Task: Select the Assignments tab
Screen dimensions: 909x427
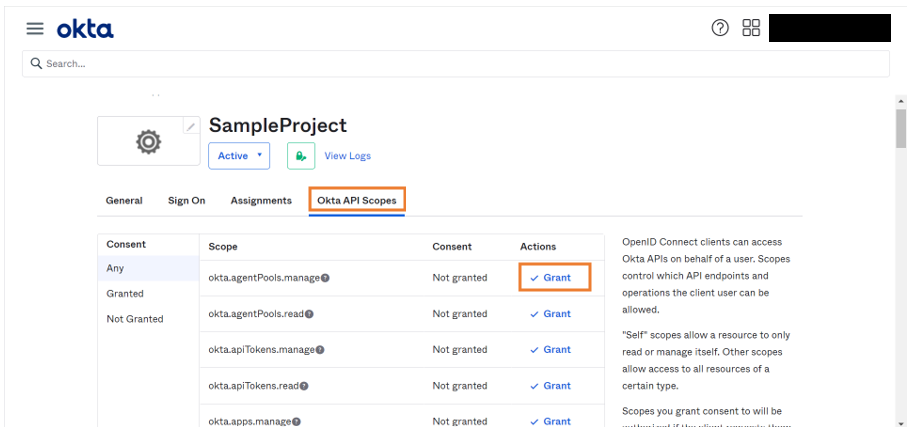Action: pyautogui.click(x=261, y=201)
